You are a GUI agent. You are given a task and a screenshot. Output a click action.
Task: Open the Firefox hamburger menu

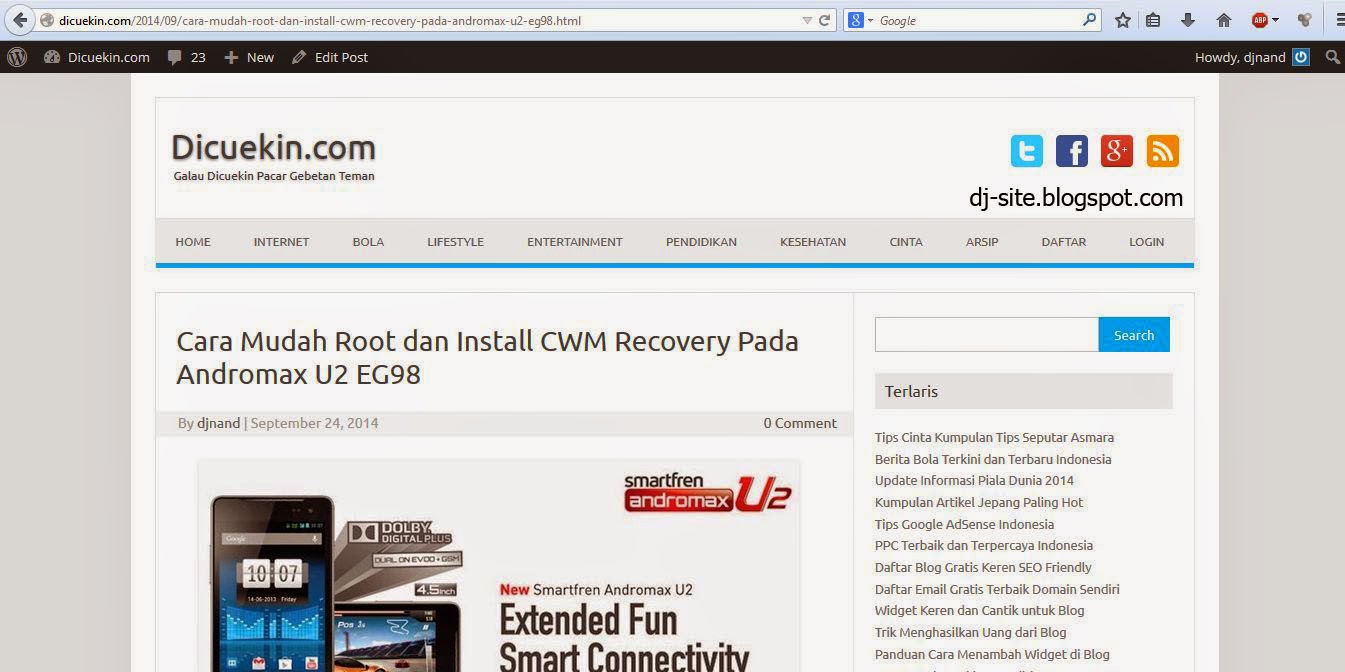tap(1340, 20)
